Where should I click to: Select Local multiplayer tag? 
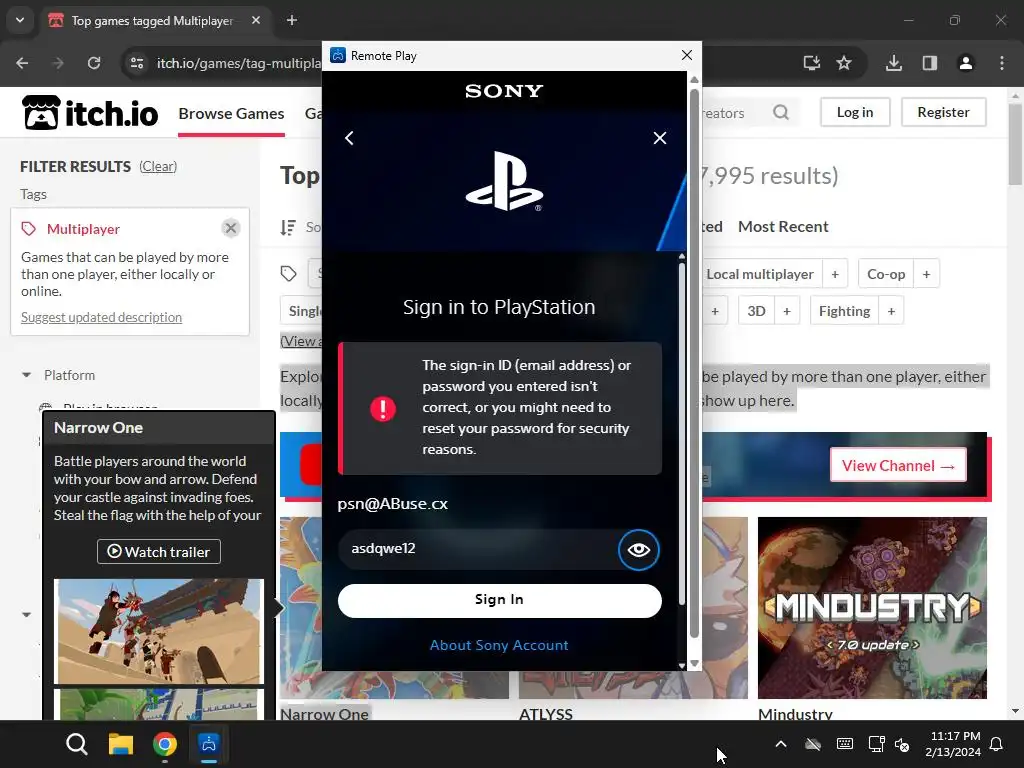(x=760, y=274)
